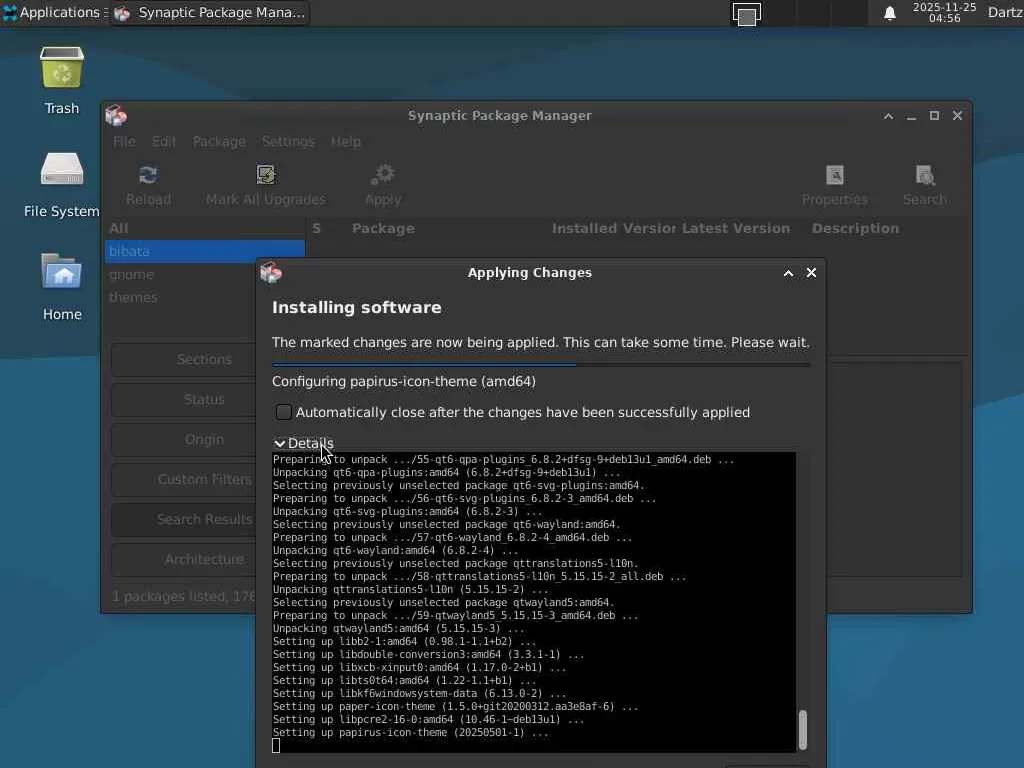Image resolution: width=1024 pixels, height=768 pixels.
Task: Click the clock showing 2025-11-25 04:56
Action: pyautogui.click(x=944, y=12)
